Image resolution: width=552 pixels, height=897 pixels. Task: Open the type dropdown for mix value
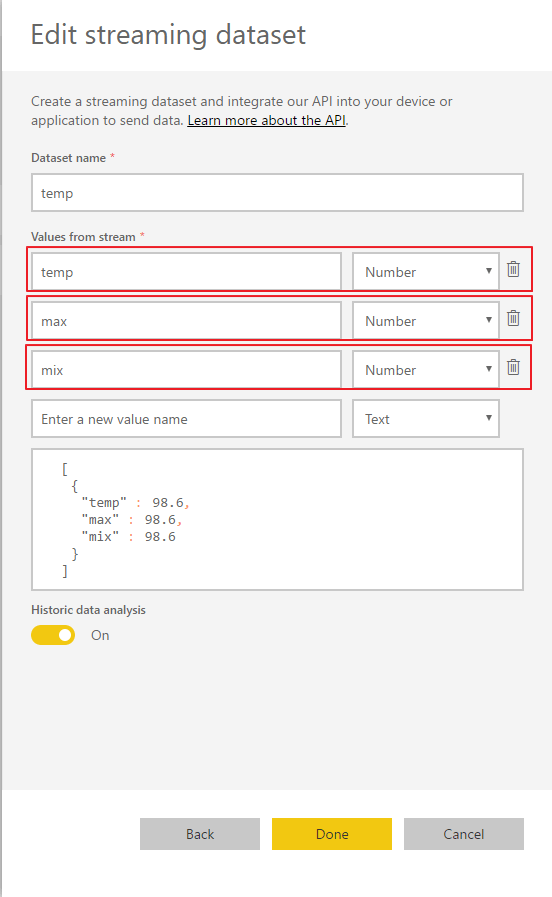[x=426, y=370]
